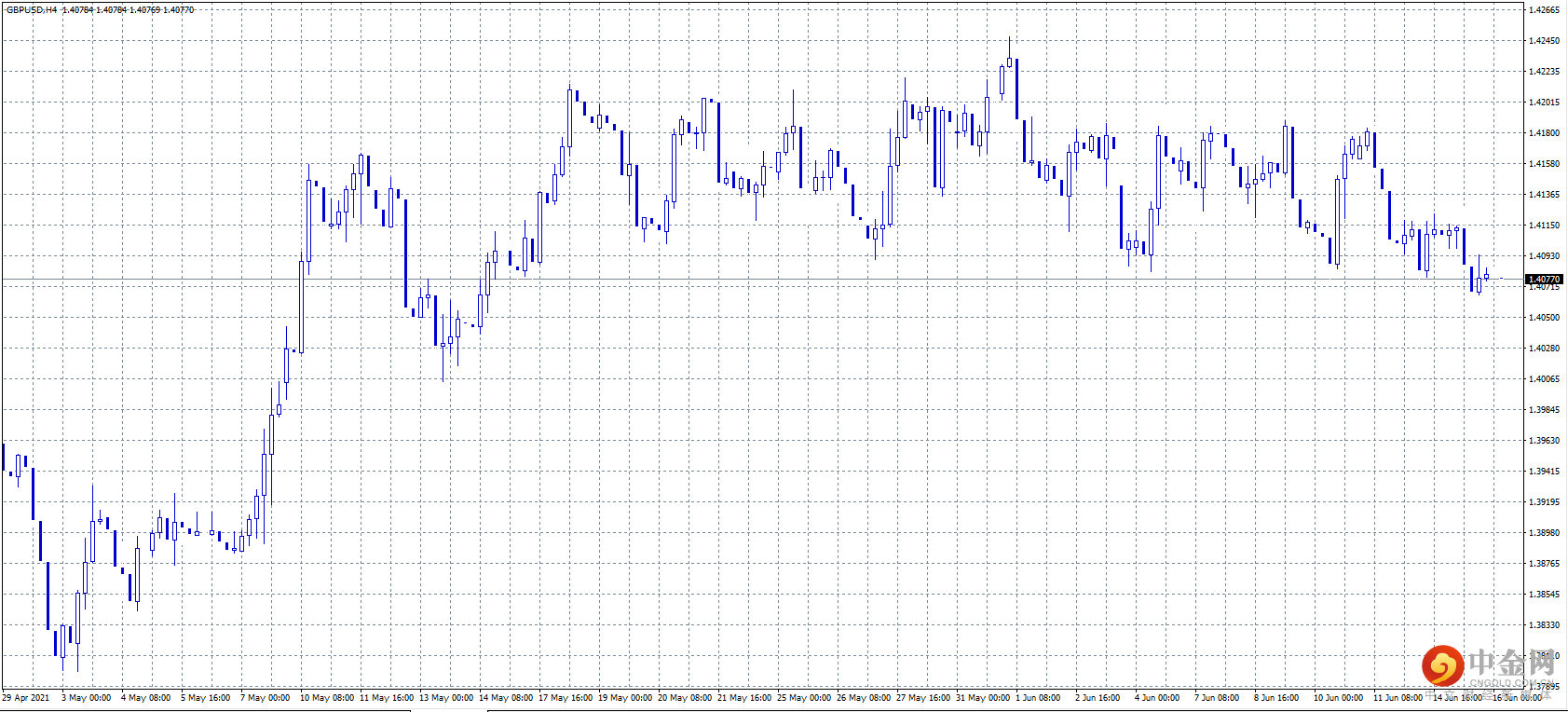This screenshot has height=712, width=1568.
Task: Select the 1.40500 price axis label
Action: (1544, 318)
